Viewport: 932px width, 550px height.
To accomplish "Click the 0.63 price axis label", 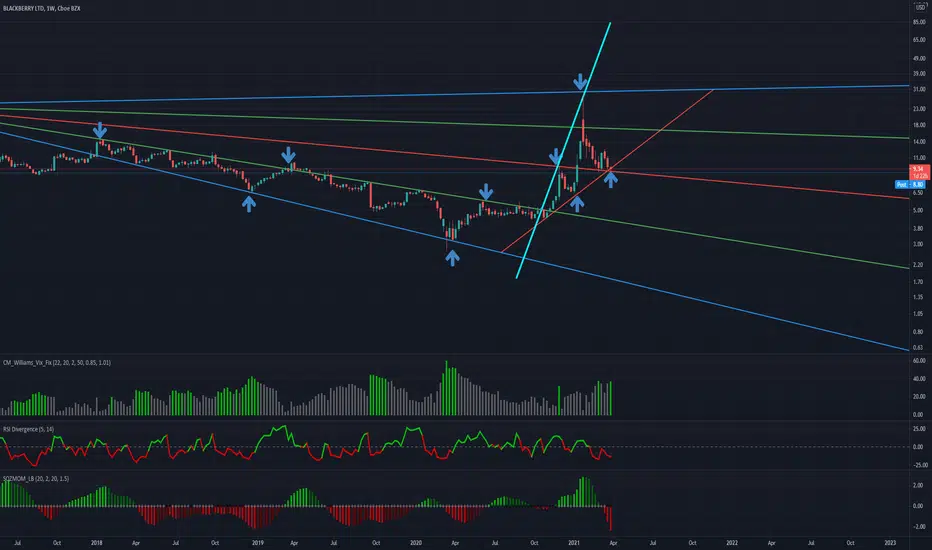I will [918, 347].
